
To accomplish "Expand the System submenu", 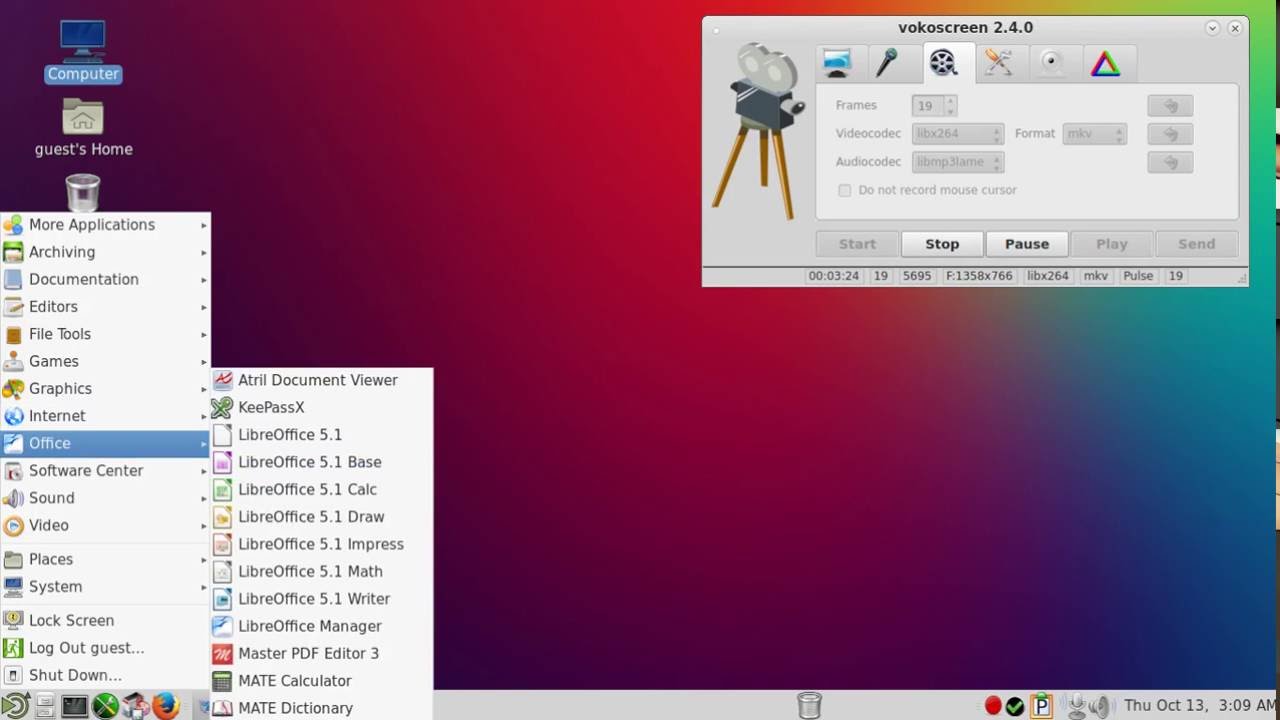I will (105, 586).
